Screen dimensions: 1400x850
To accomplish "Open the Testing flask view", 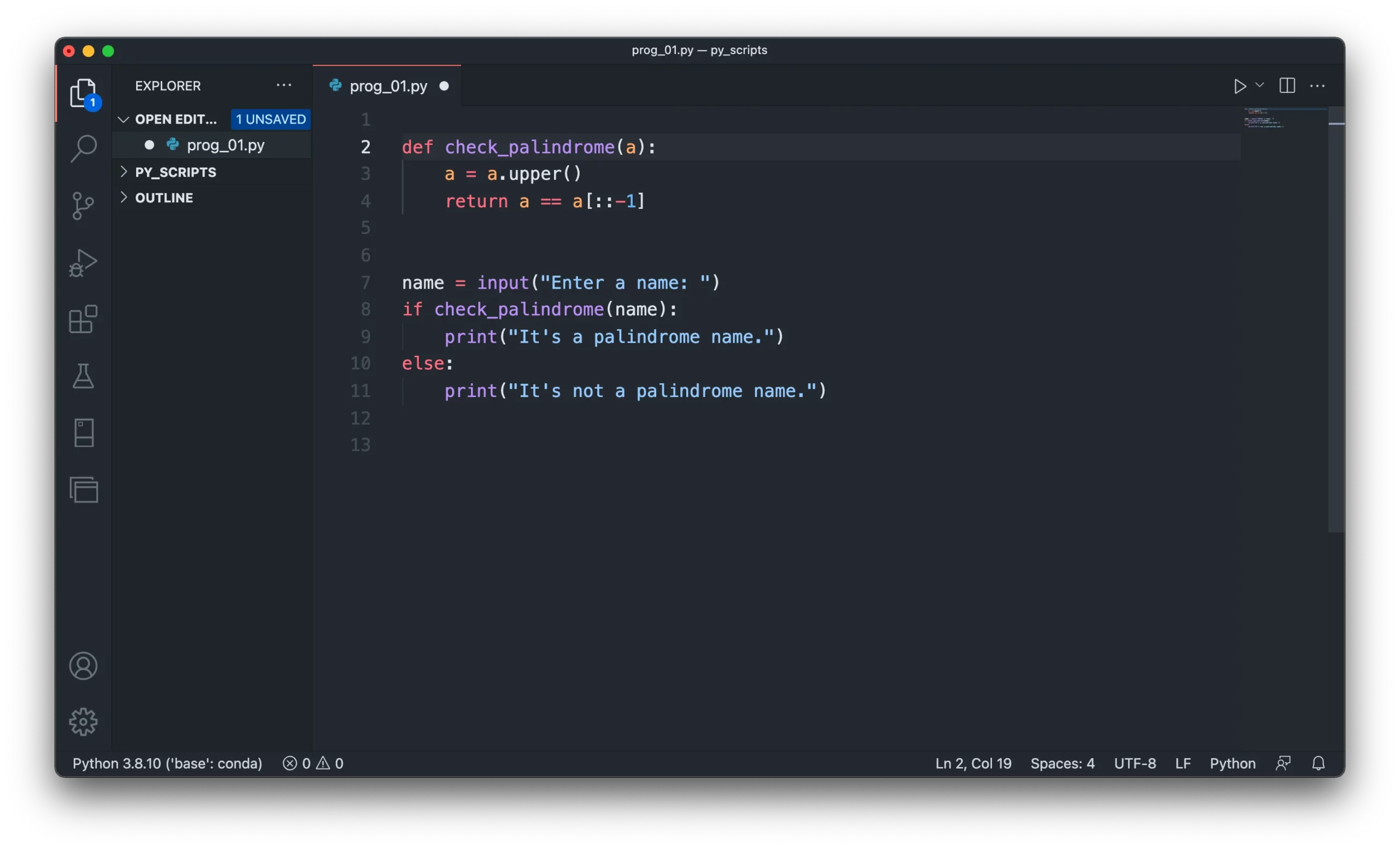I will (x=84, y=376).
